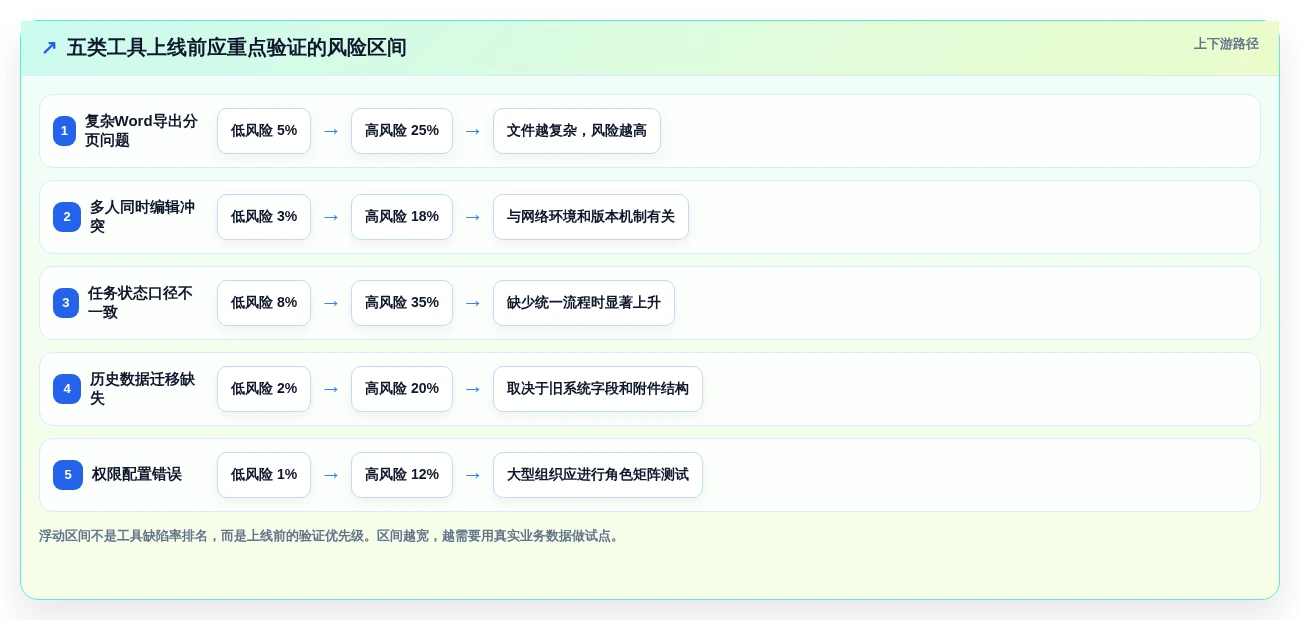Image resolution: width=1300 pixels, height=620 pixels.
Task: Click the 高风险 12% chip
Action: coord(402,475)
